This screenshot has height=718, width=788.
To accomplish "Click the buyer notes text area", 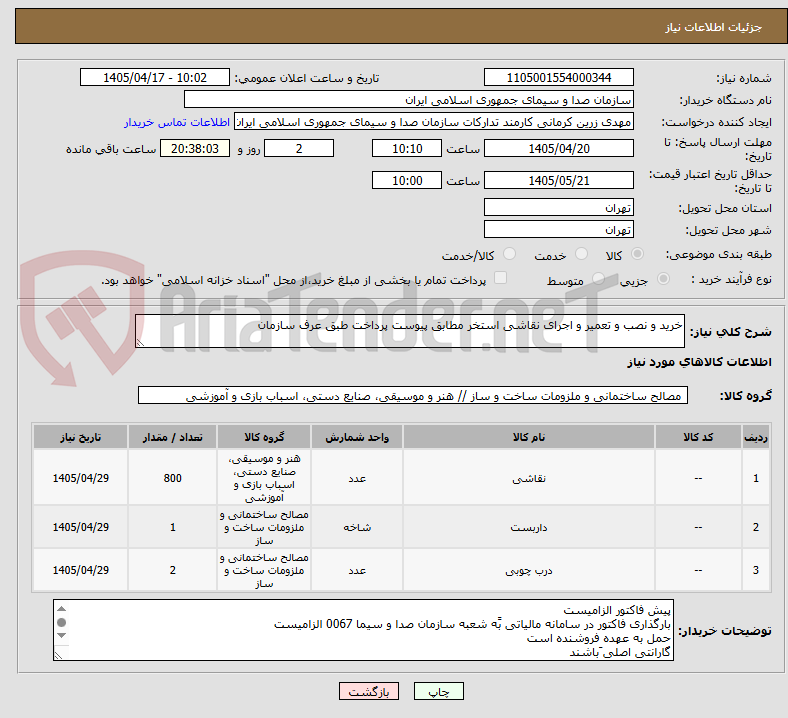I will tap(363, 630).
